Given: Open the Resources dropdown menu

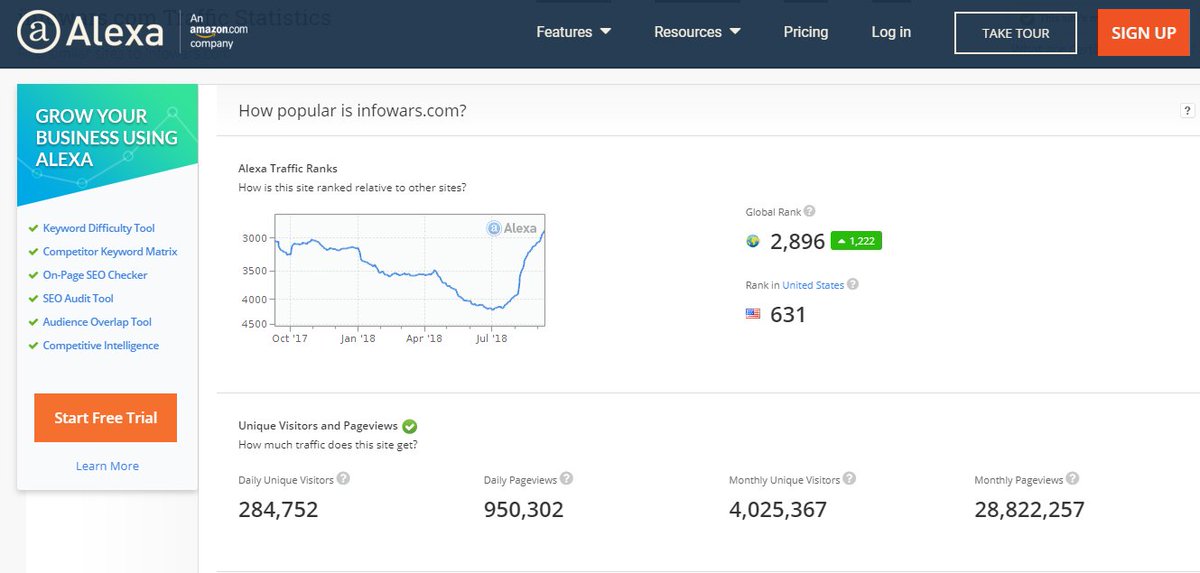Looking at the screenshot, I should tap(698, 32).
